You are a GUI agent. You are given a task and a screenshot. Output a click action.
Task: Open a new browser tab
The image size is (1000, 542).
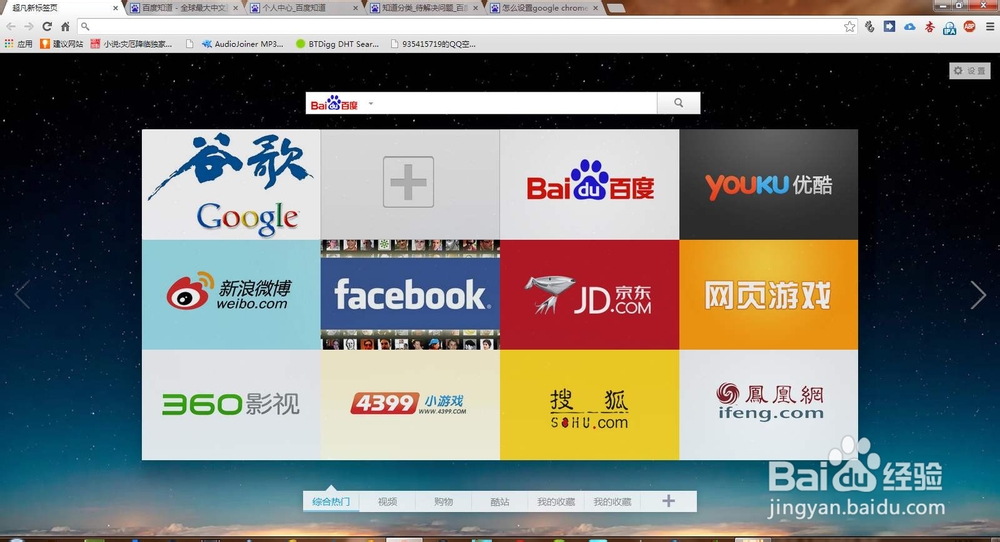[x=615, y=8]
